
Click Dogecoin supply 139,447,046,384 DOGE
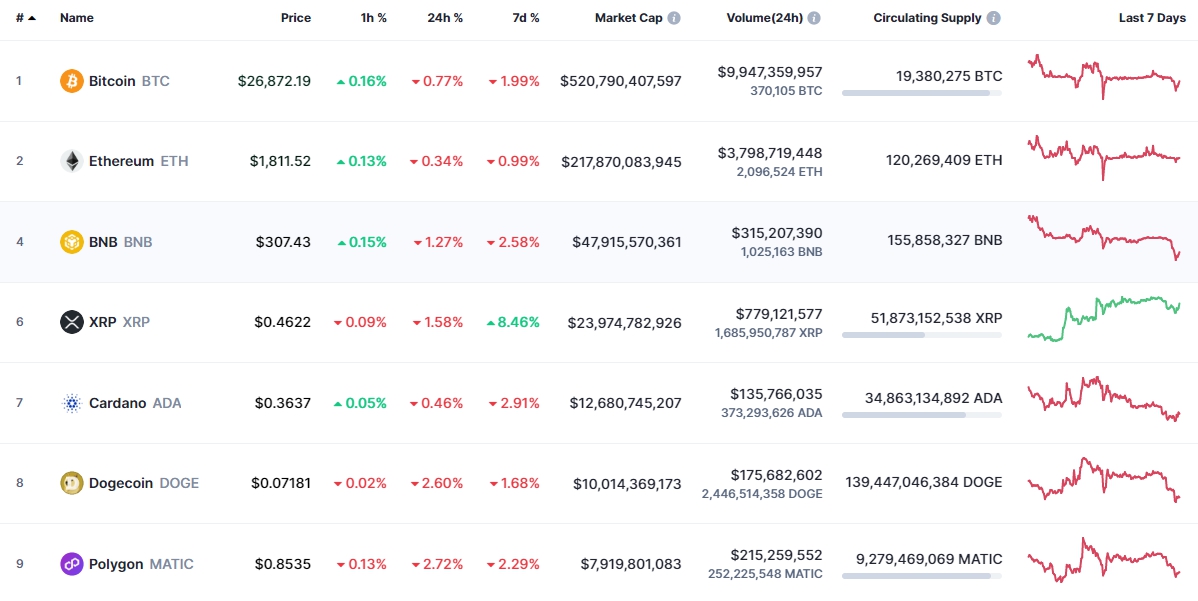[924, 482]
